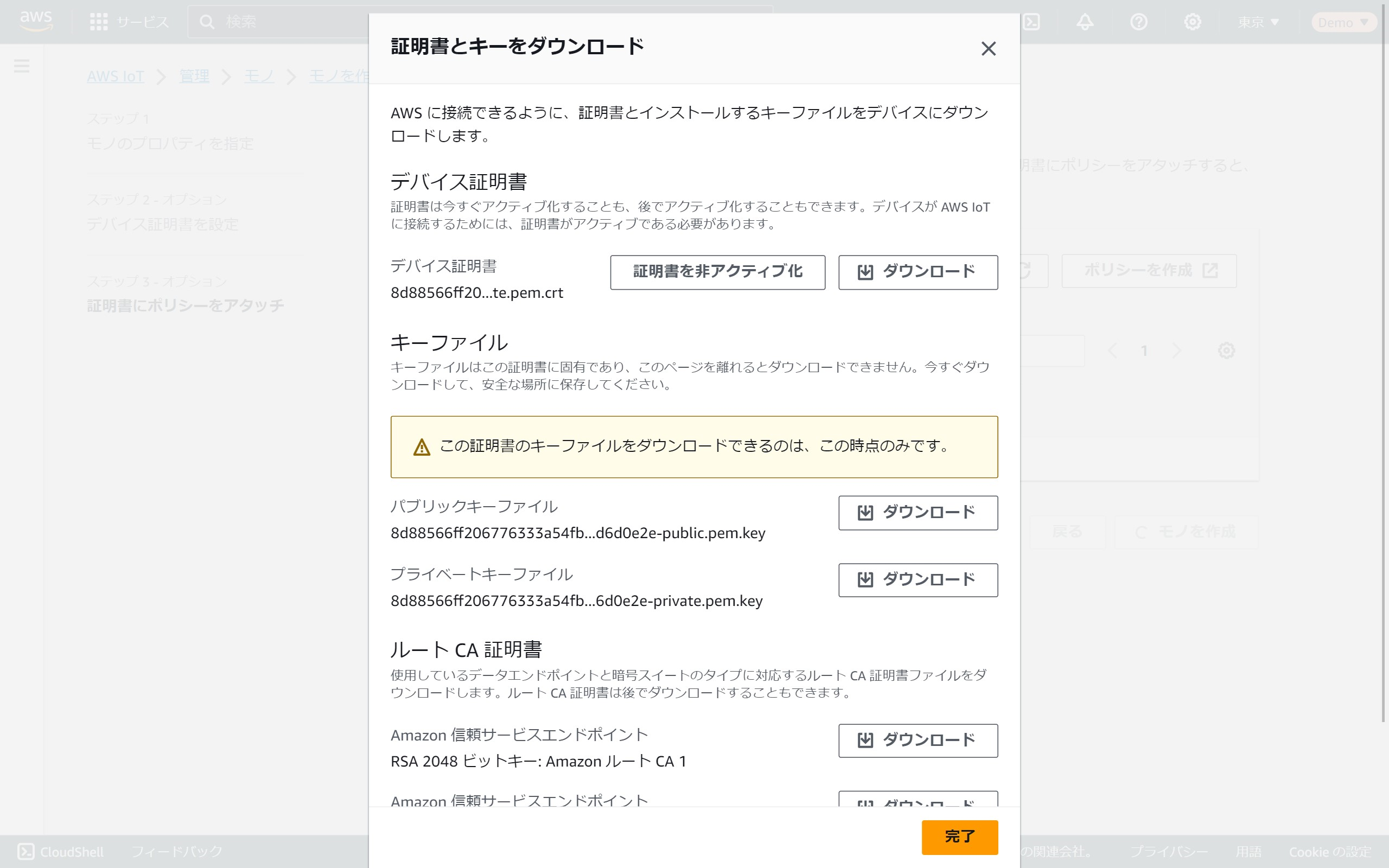
Task: Click the AWS logo home icon
Action: click(36, 21)
